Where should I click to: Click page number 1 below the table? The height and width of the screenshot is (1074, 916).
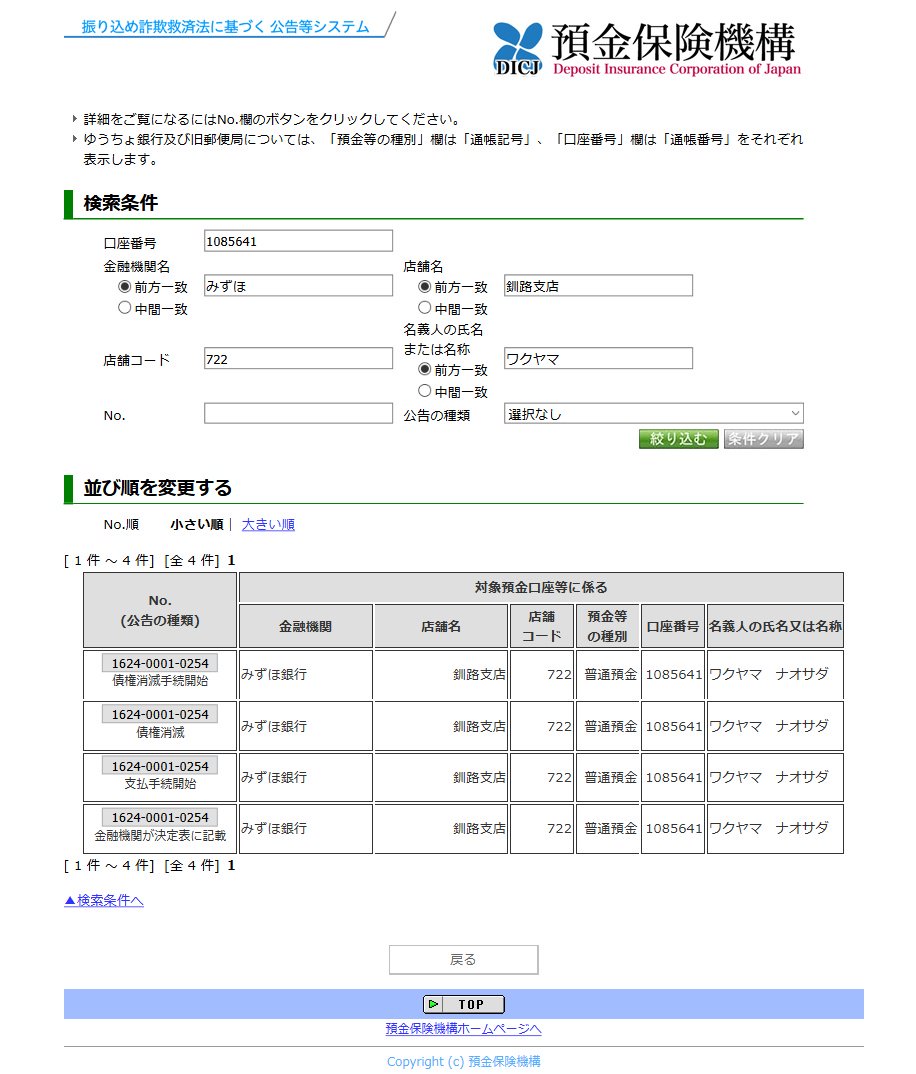point(232,865)
